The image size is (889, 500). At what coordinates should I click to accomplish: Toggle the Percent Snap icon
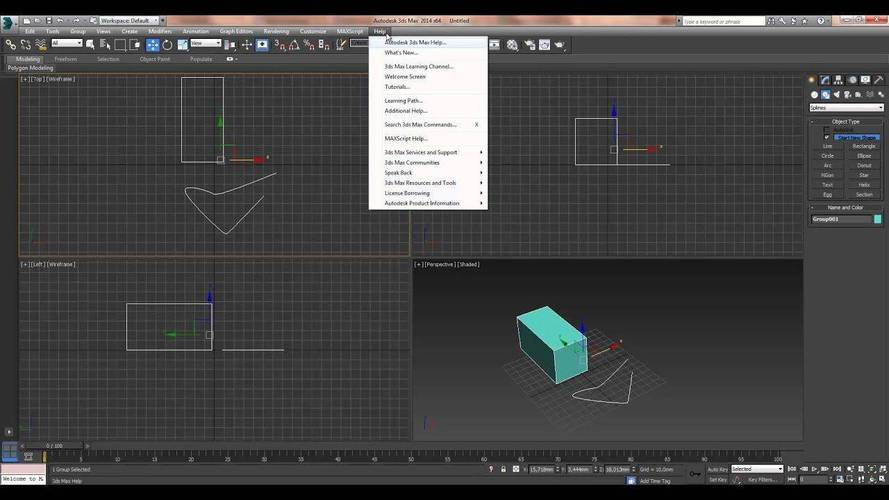(x=309, y=44)
